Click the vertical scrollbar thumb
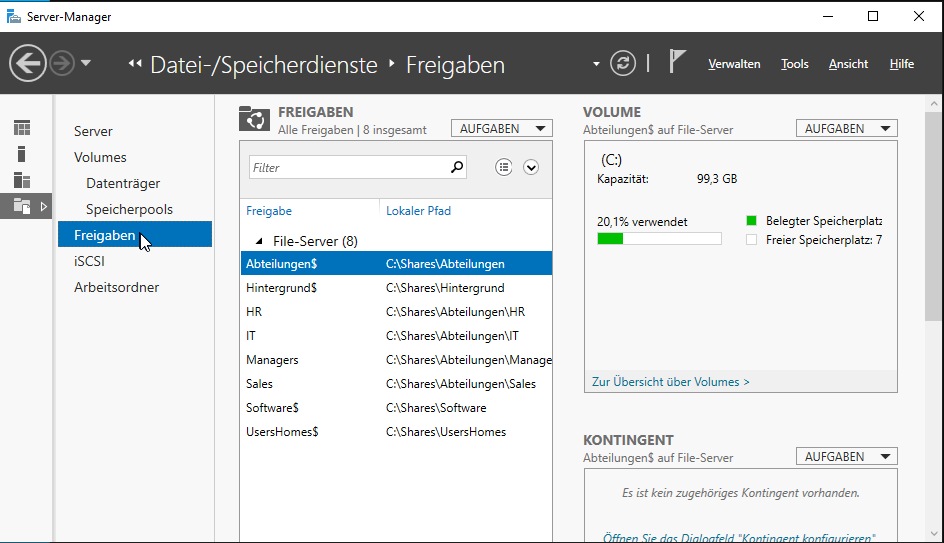 (934, 216)
